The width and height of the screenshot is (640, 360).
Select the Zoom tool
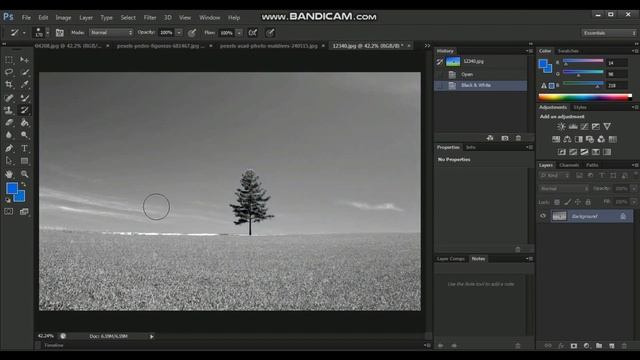pyautogui.click(x=24, y=174)
